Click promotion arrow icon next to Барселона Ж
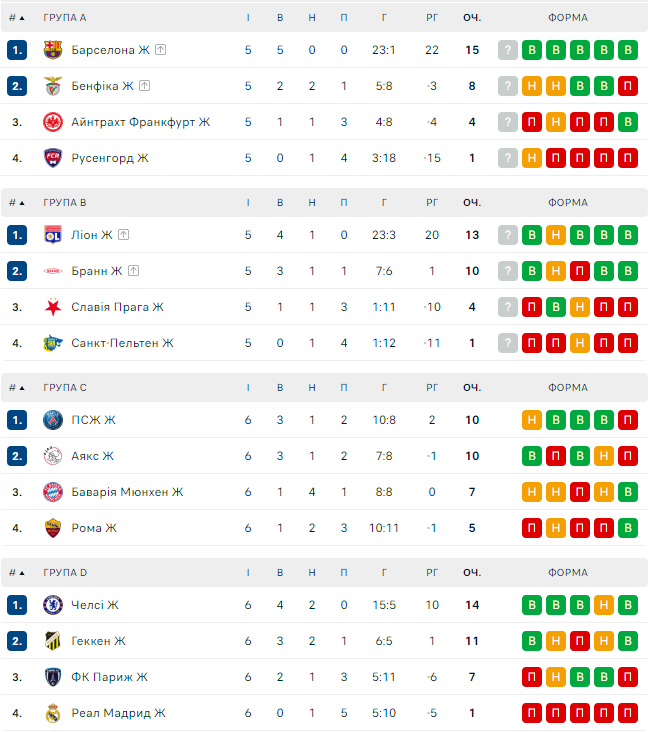The width and height of the screenshot is (650, 732). point(160,50)
